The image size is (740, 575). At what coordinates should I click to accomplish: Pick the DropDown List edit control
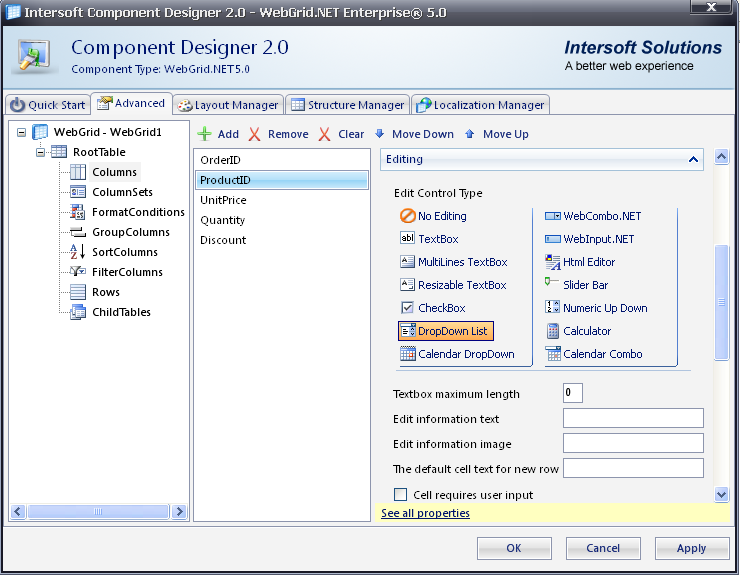(x=446, y=331)
